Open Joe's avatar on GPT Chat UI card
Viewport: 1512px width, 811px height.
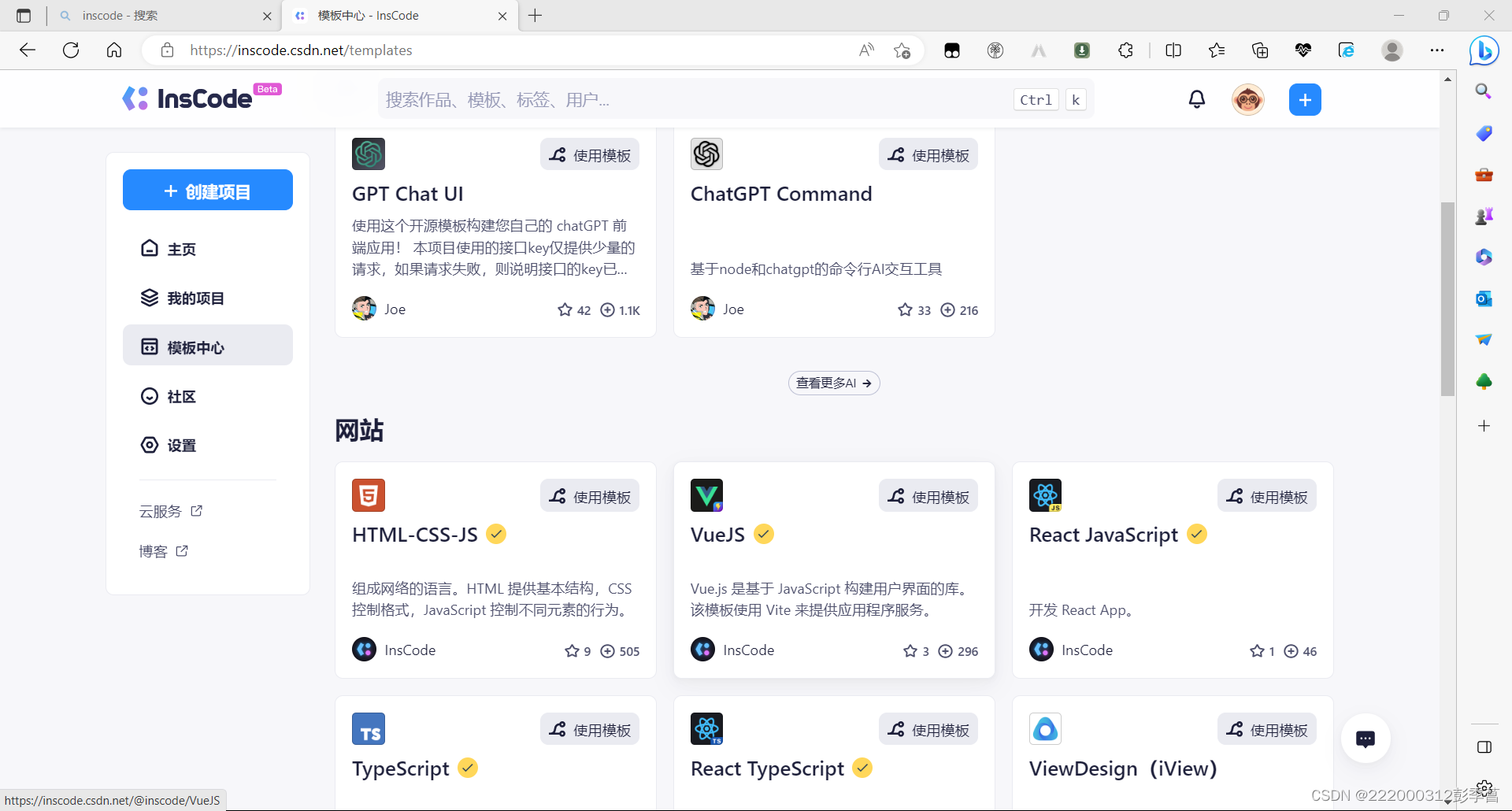(364, 309)
